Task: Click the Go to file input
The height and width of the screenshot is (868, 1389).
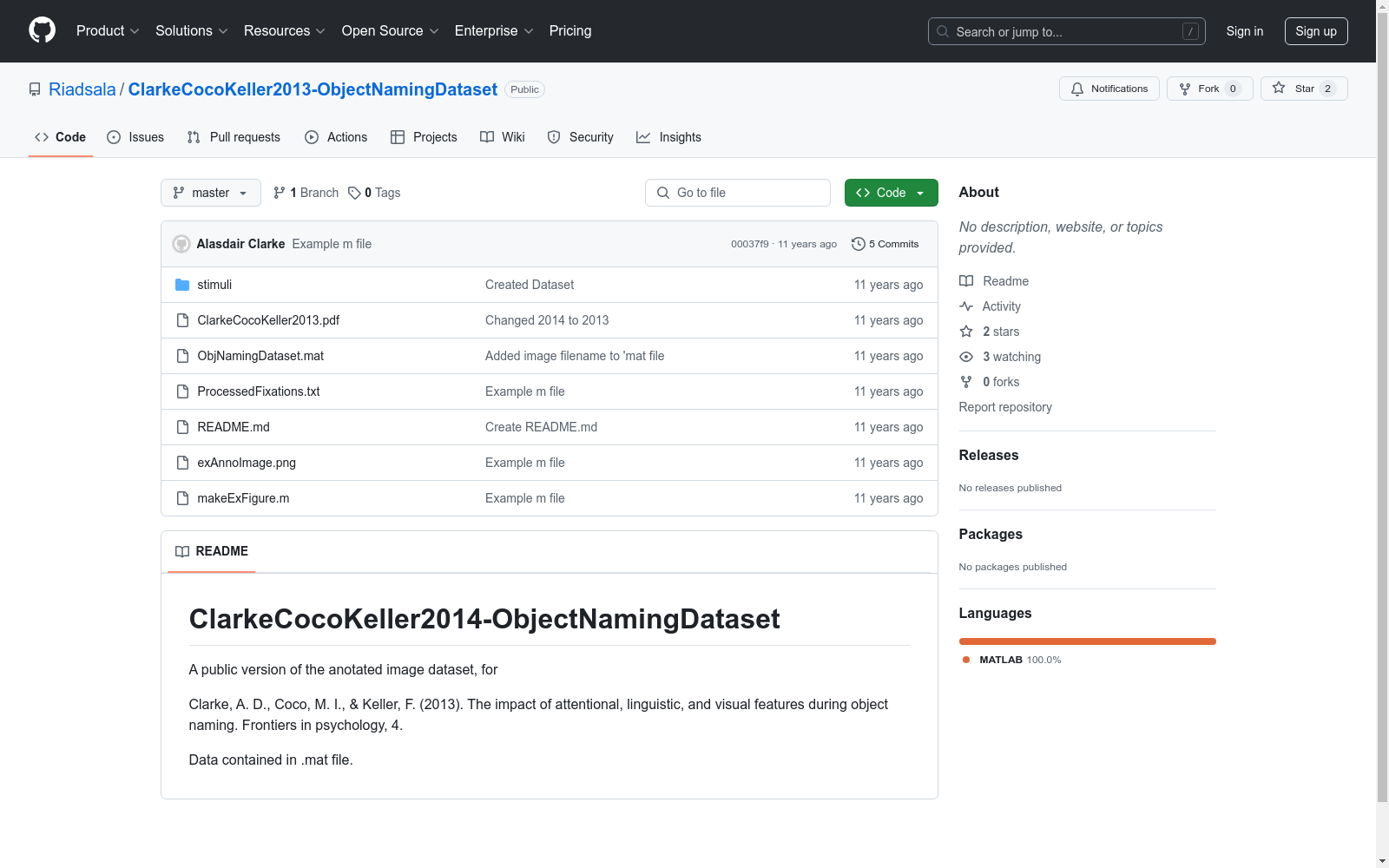Action: pyautogui.click(x=738, y=193)
